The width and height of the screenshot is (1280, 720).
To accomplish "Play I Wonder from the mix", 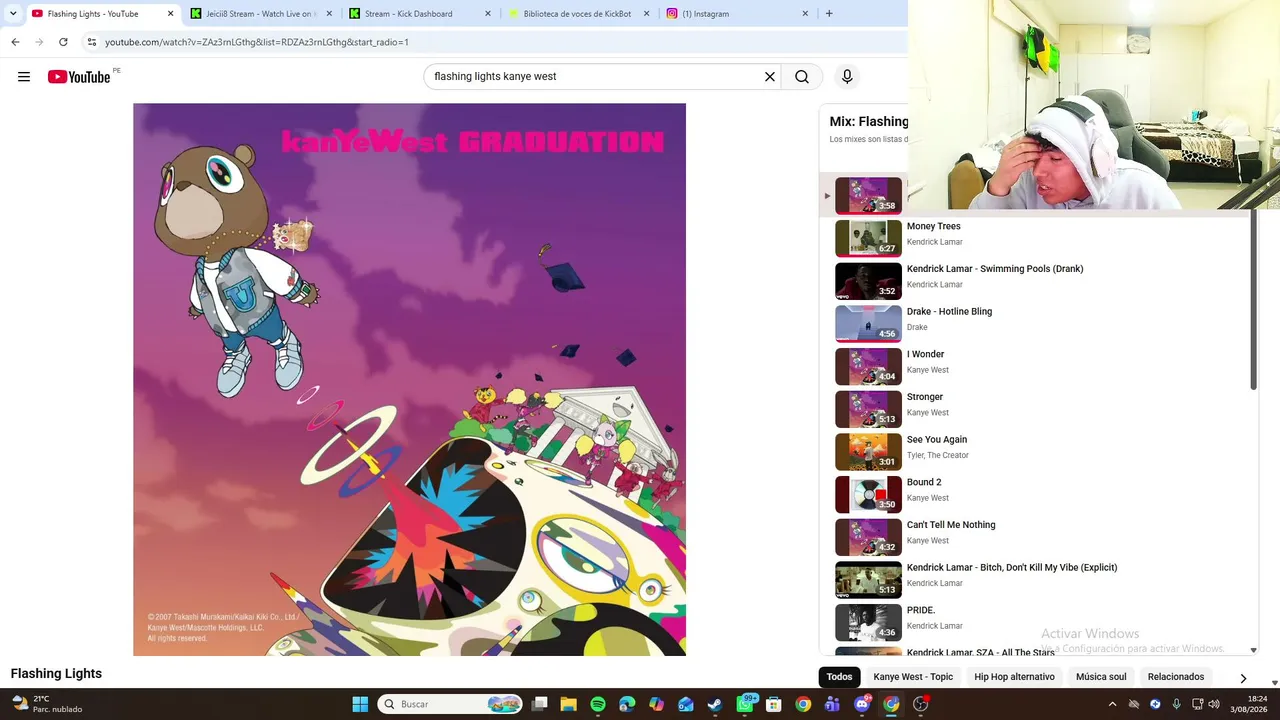I will pyautogui.click(x=1036, y=366).
